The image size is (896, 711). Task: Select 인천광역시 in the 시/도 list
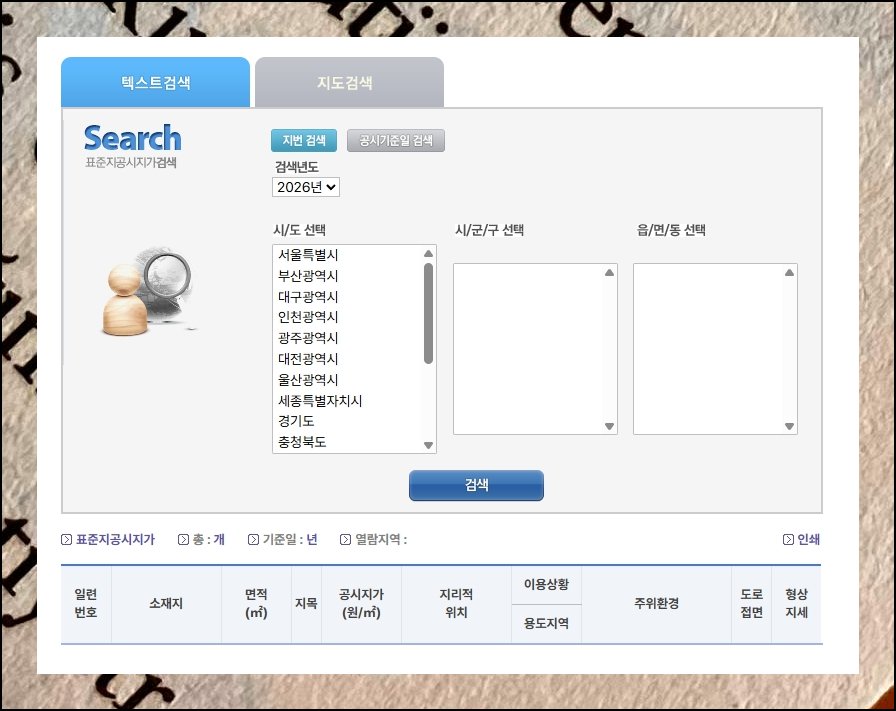pos(349,317)
